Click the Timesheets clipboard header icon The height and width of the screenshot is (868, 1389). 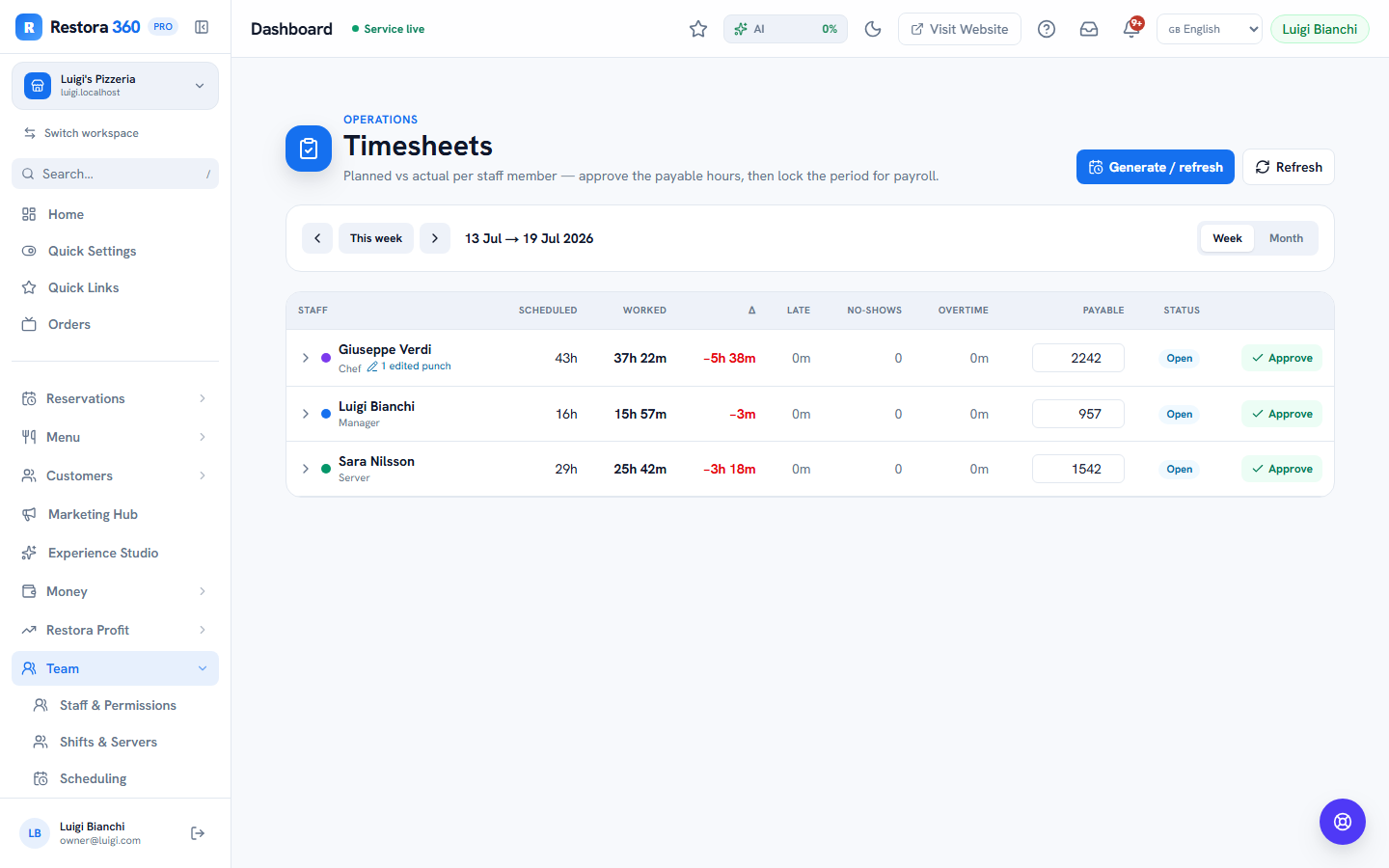[309, 149]
